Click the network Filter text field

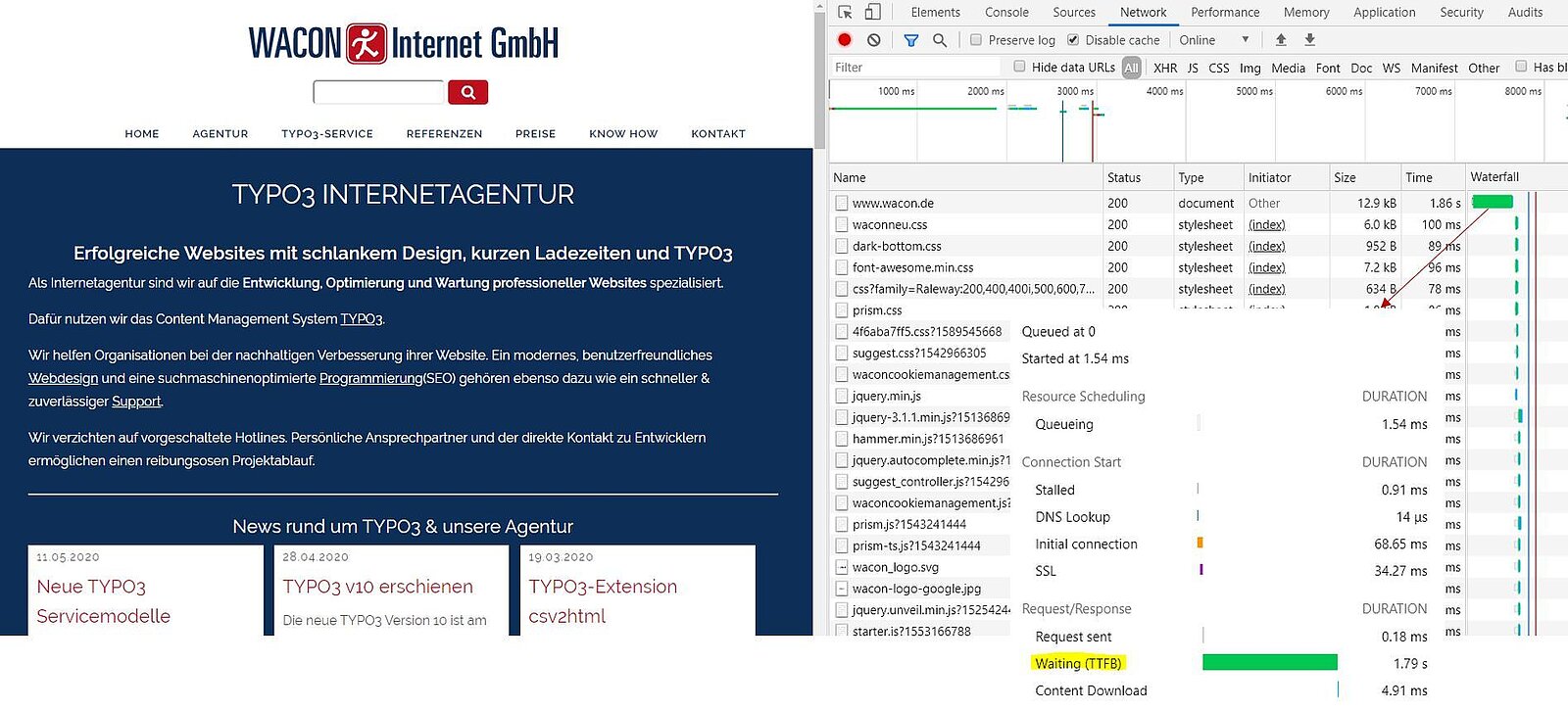click(x=911, y=68)
